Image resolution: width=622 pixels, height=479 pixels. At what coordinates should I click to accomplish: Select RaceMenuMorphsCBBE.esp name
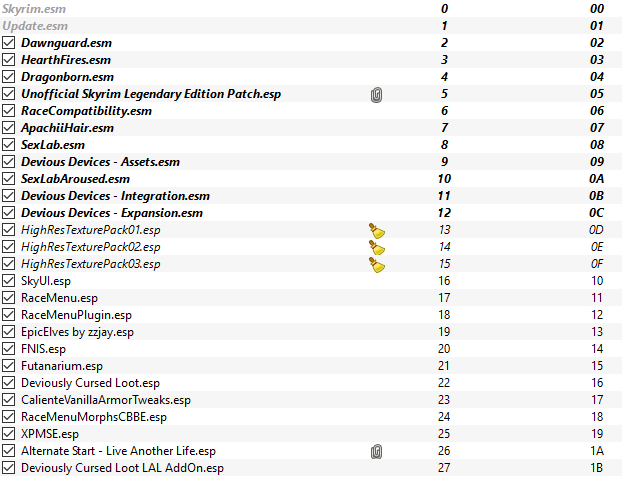94,418
